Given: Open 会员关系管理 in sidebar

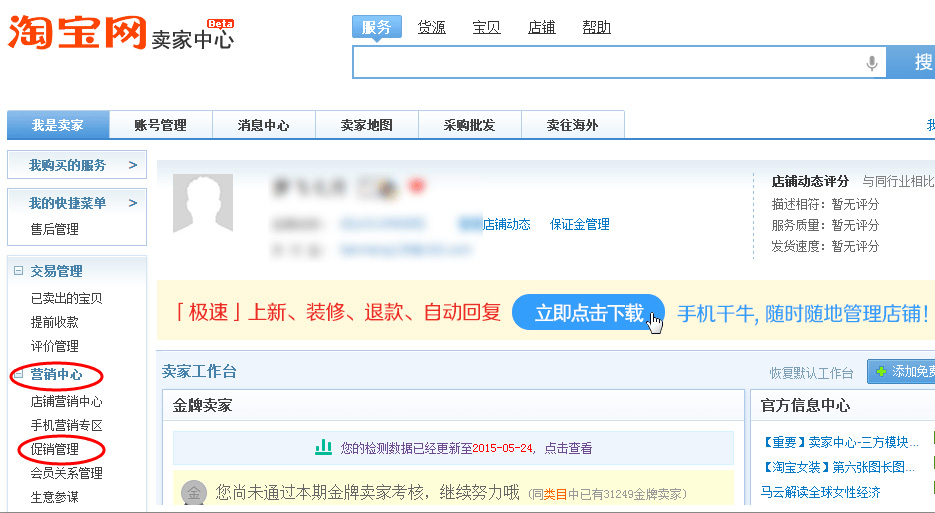Looking at the screenshot, I should click(67, 473).
